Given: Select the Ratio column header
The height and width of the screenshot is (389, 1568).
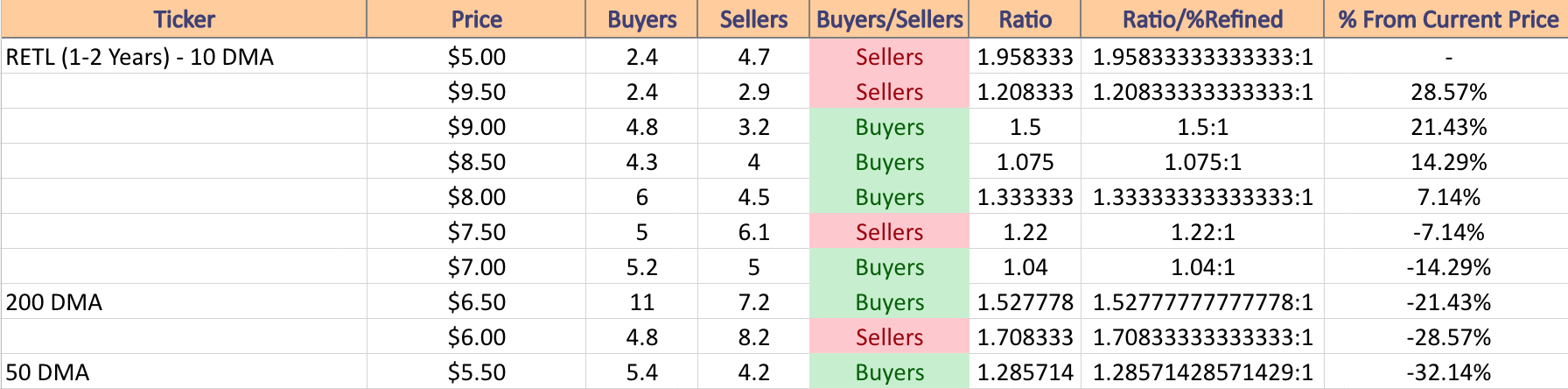Looking at the screenshot, I should (x=1025, y=19).
